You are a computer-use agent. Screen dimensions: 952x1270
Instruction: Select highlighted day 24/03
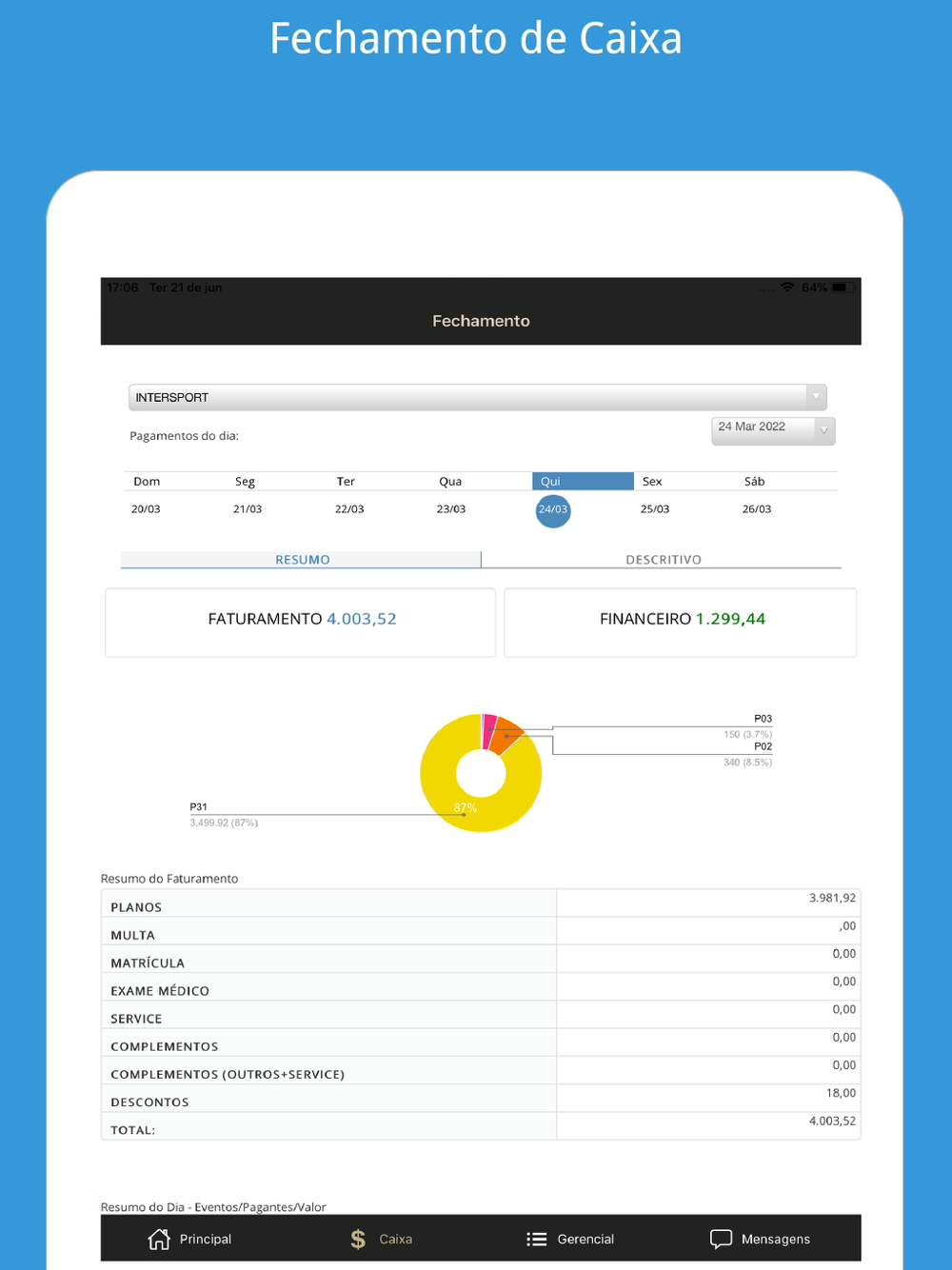click(553, 510)
